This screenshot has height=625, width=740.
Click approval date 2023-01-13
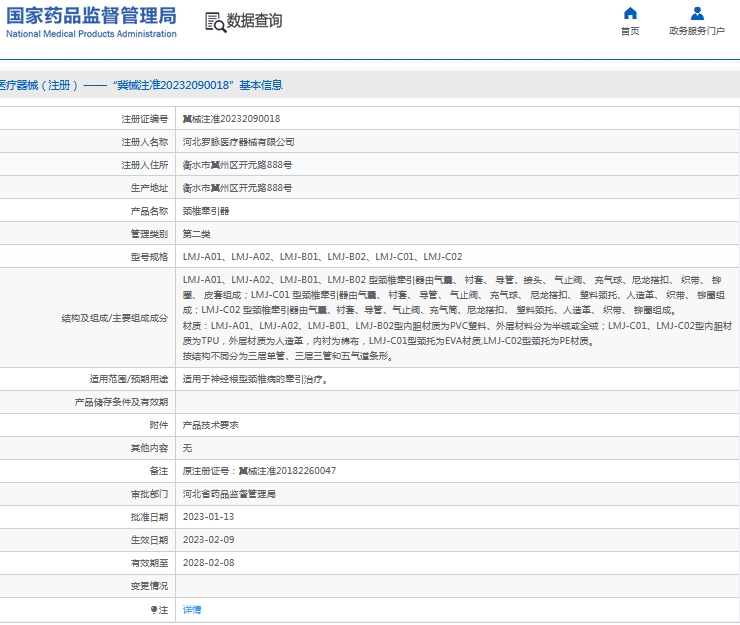(x=208, y=517)
